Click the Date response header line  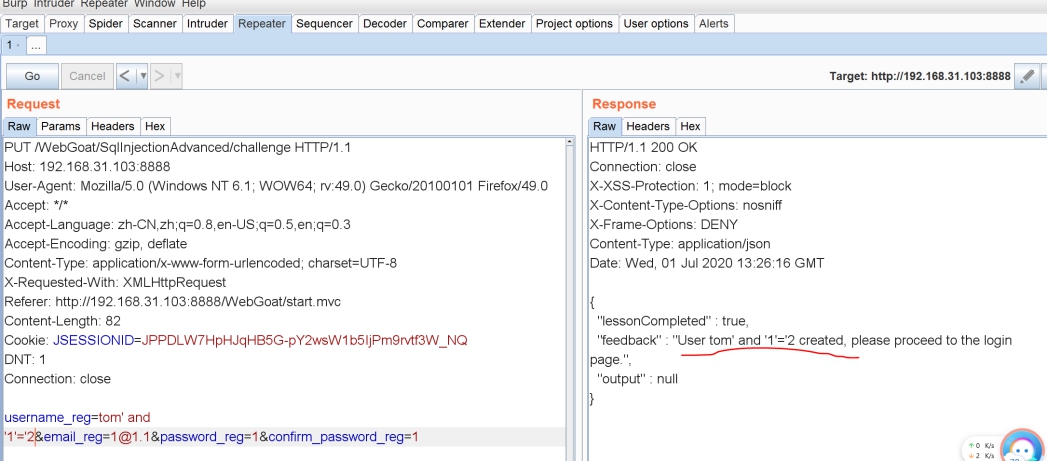click(x=707, y=263)
